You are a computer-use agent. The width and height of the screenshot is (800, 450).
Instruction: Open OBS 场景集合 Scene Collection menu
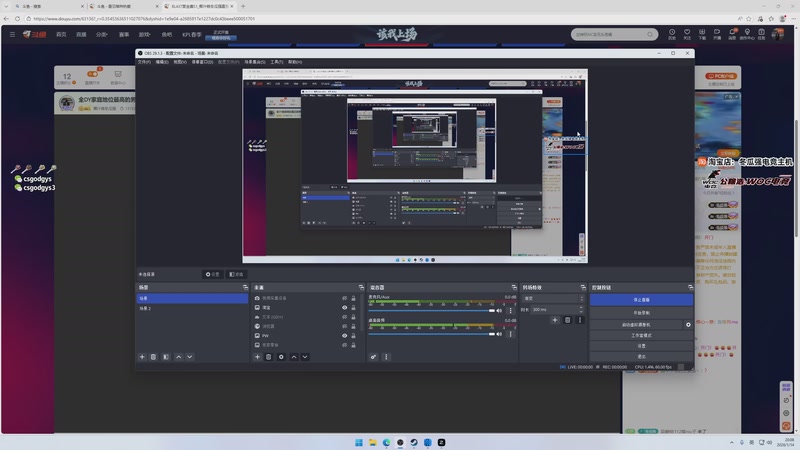coord(255,62)
